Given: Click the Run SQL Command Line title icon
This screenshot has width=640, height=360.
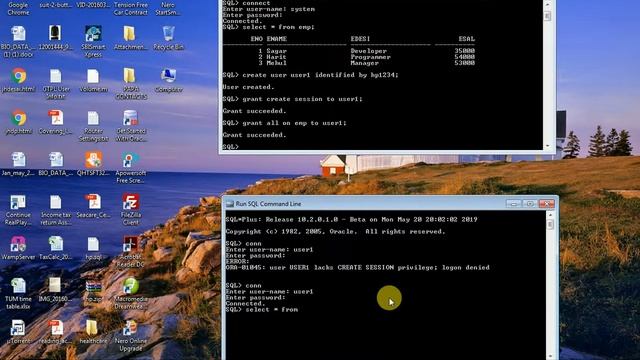Looking at the screenshot, I should coord(230,204).
